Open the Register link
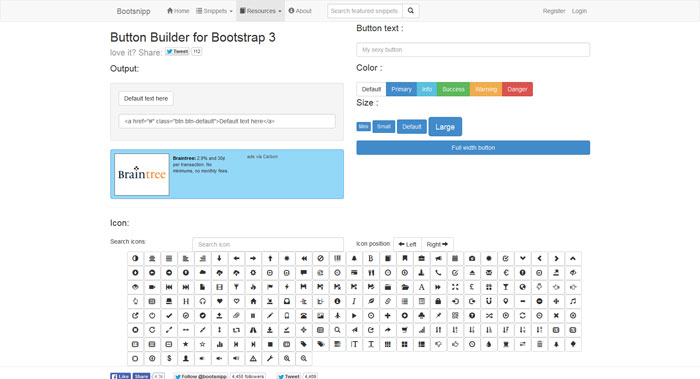 554,11
